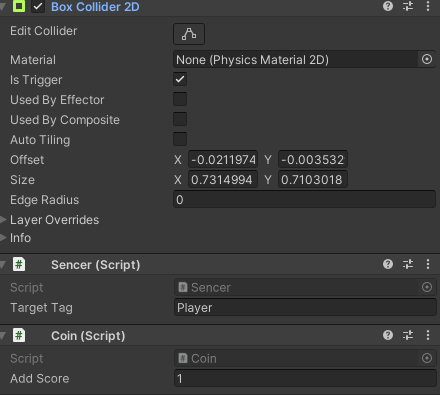Collapse the Sencer (Script) component foldout
Viewport: 440px width, 395px height.
click(3, 265)
